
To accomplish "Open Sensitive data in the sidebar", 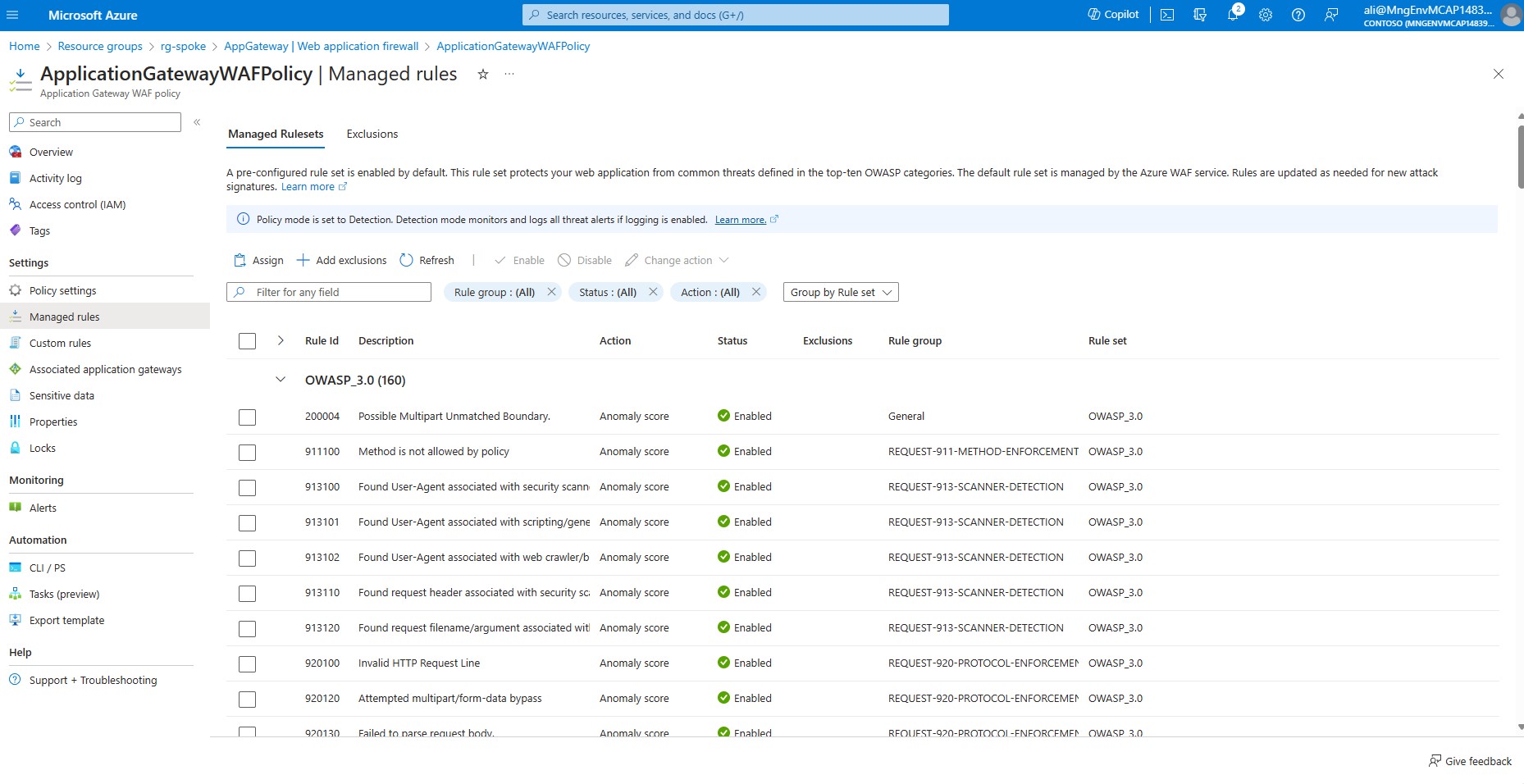I will (62, 395).
